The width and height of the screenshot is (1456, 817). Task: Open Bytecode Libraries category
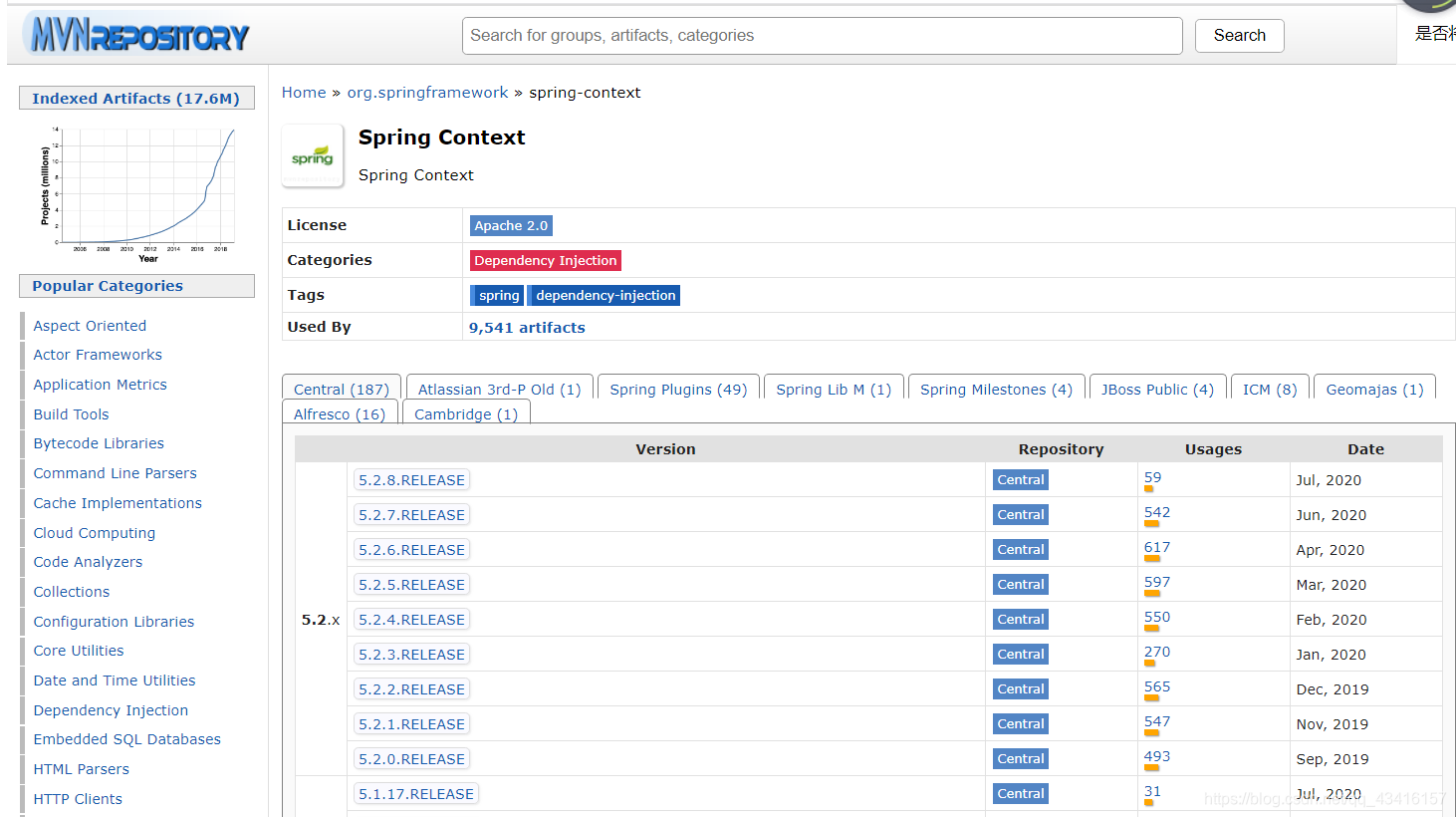point(99,443)
